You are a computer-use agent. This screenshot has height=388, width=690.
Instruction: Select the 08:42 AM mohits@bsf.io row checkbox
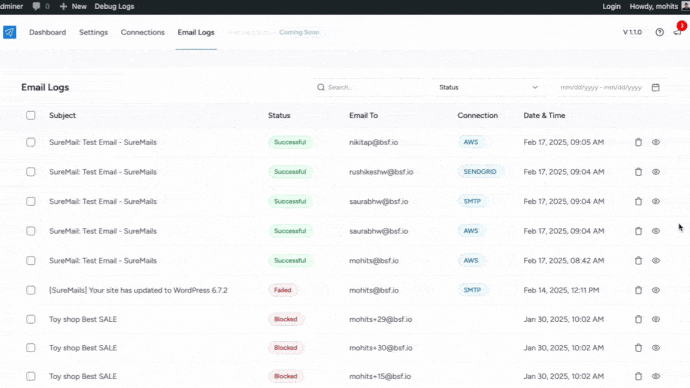click(30, 260)
